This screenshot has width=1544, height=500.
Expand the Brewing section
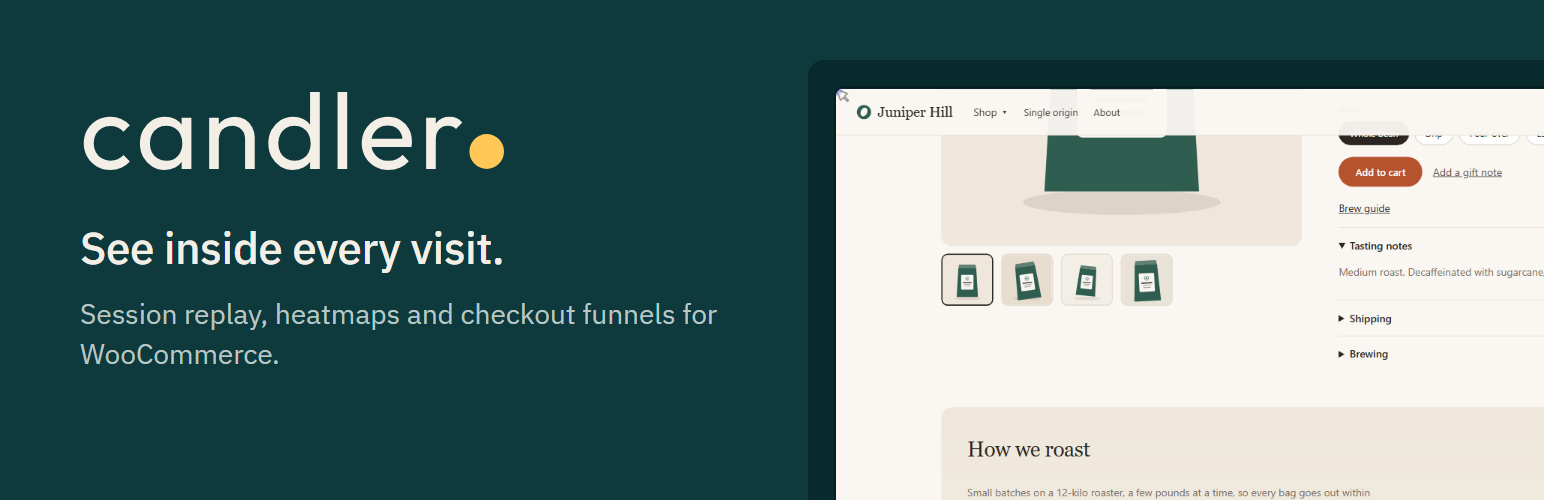1363,354
